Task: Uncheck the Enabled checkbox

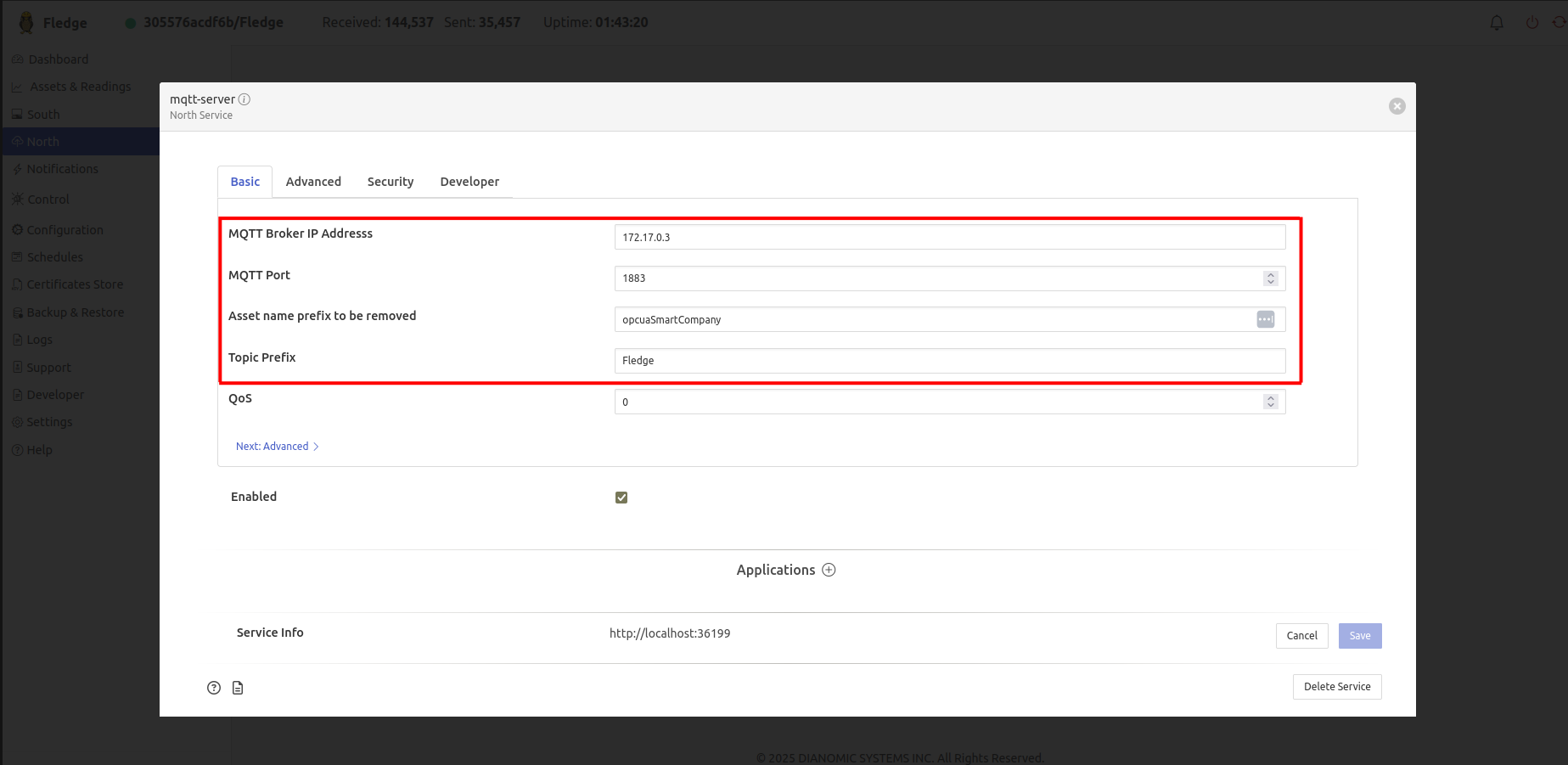Action: pos(621,498)
